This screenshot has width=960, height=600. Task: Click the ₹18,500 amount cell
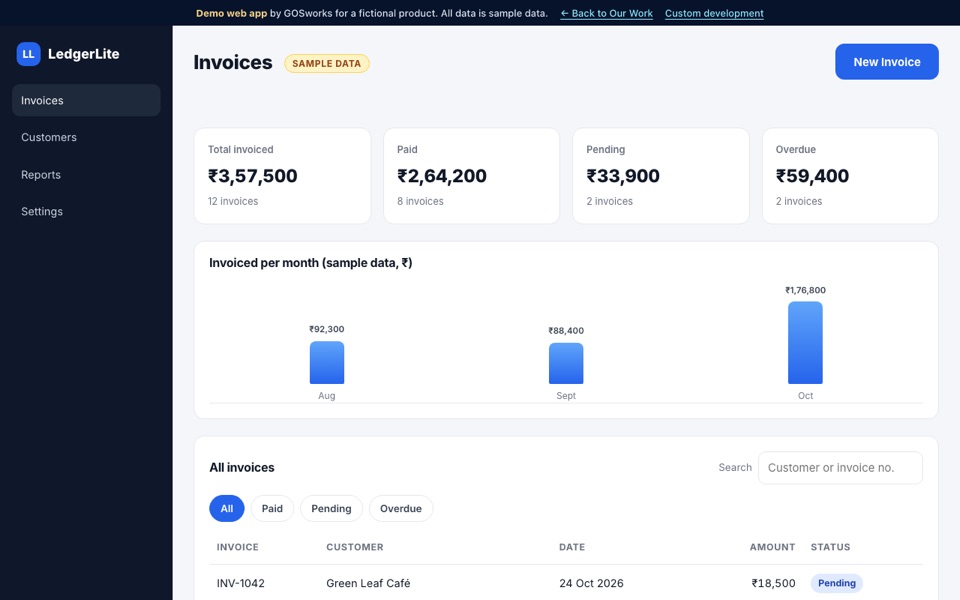(773, 583)
